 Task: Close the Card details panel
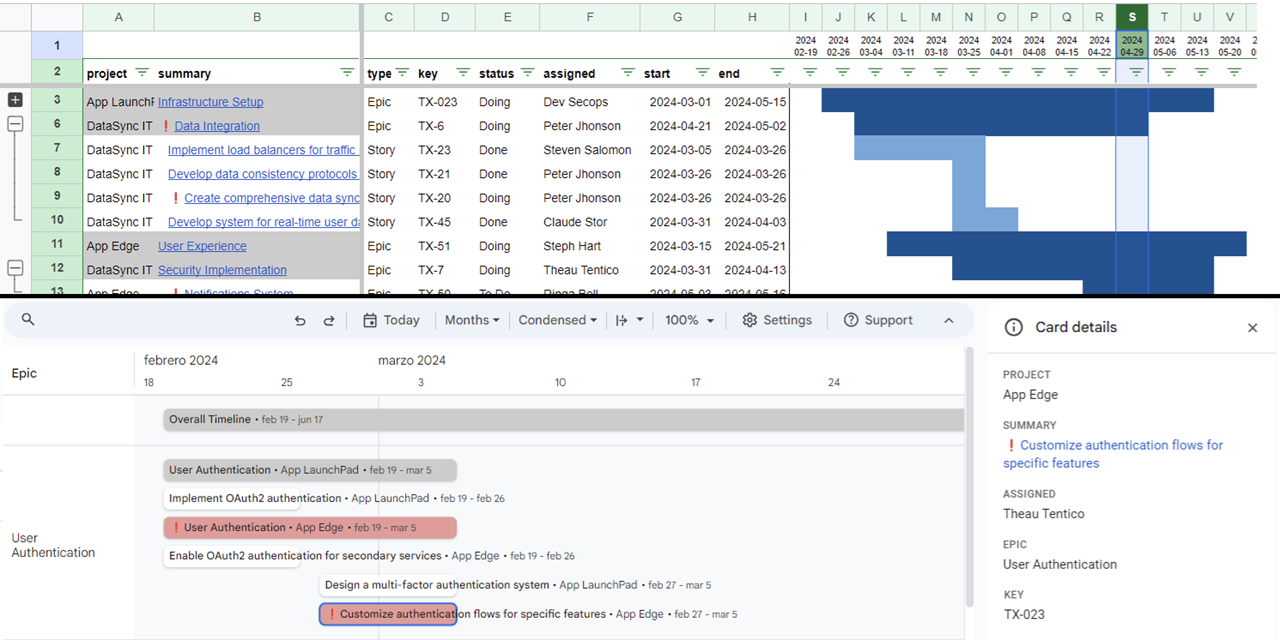(1252, 328)
